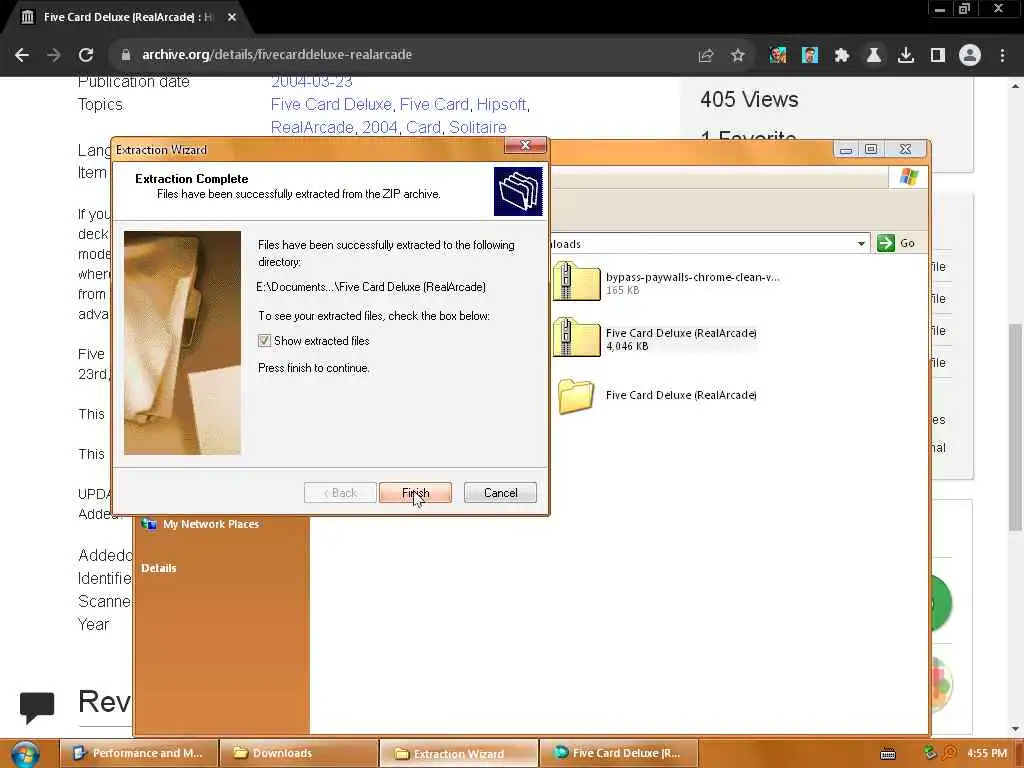Open Chrome three-dot menu
1024x768 pixels.
click(1002, 56)
